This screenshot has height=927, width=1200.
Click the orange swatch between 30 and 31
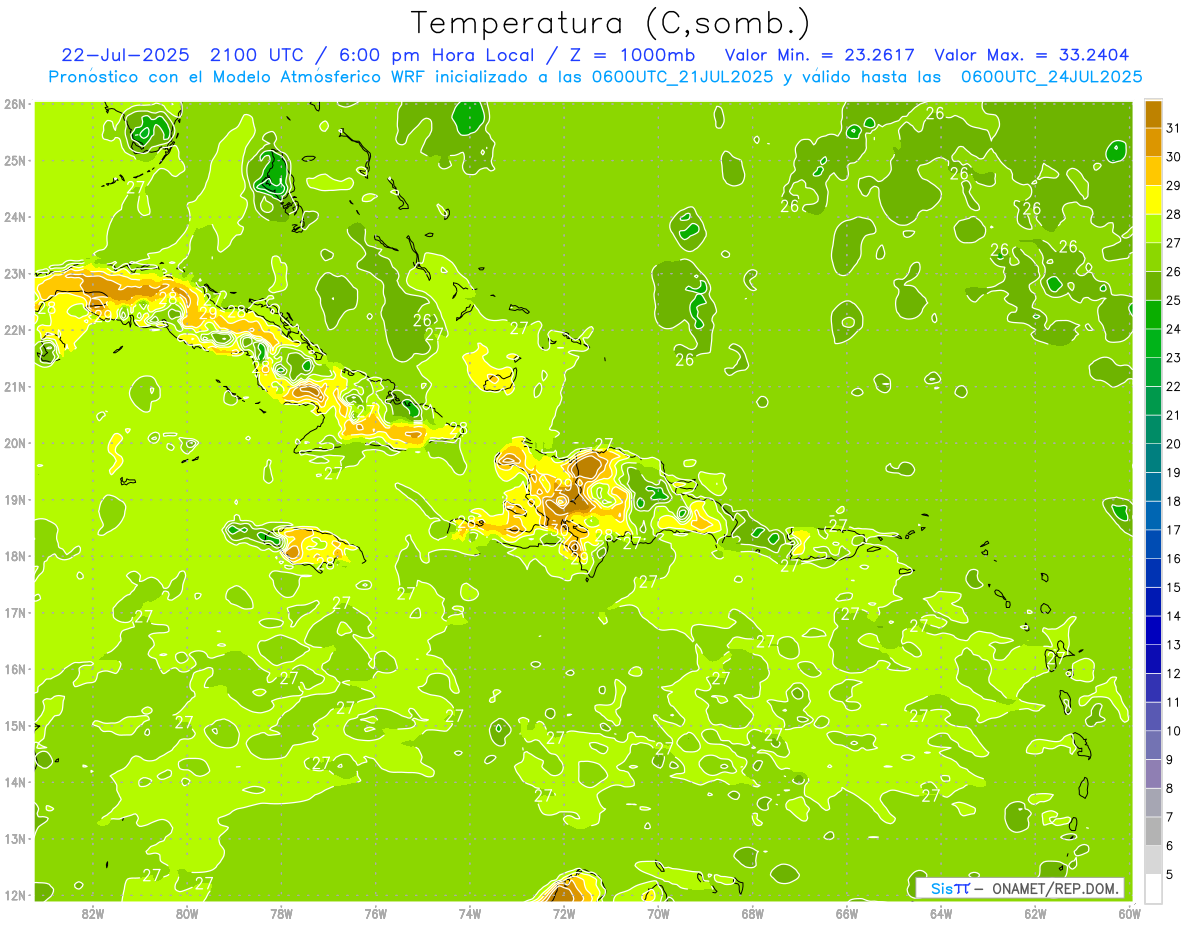[x=1153, y=142]
